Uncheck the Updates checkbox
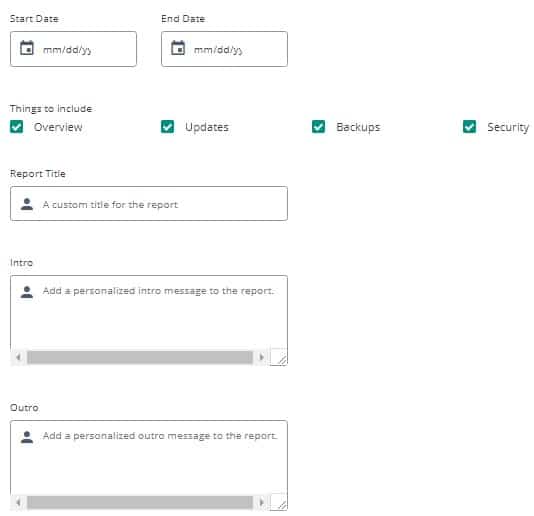The width and height of the screenshot is (534, 516). click(167, 127)
